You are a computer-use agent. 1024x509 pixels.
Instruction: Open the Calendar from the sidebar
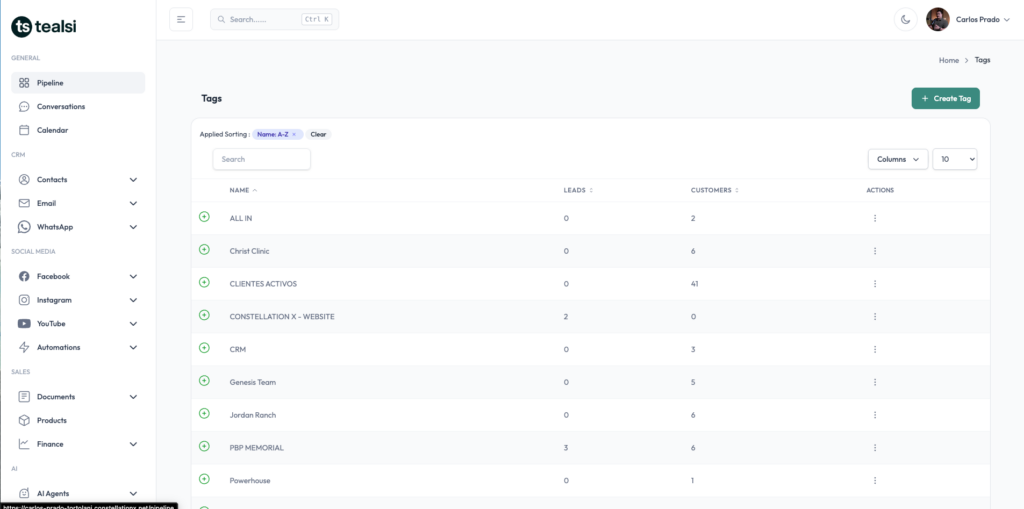click(x=52, y=130)
